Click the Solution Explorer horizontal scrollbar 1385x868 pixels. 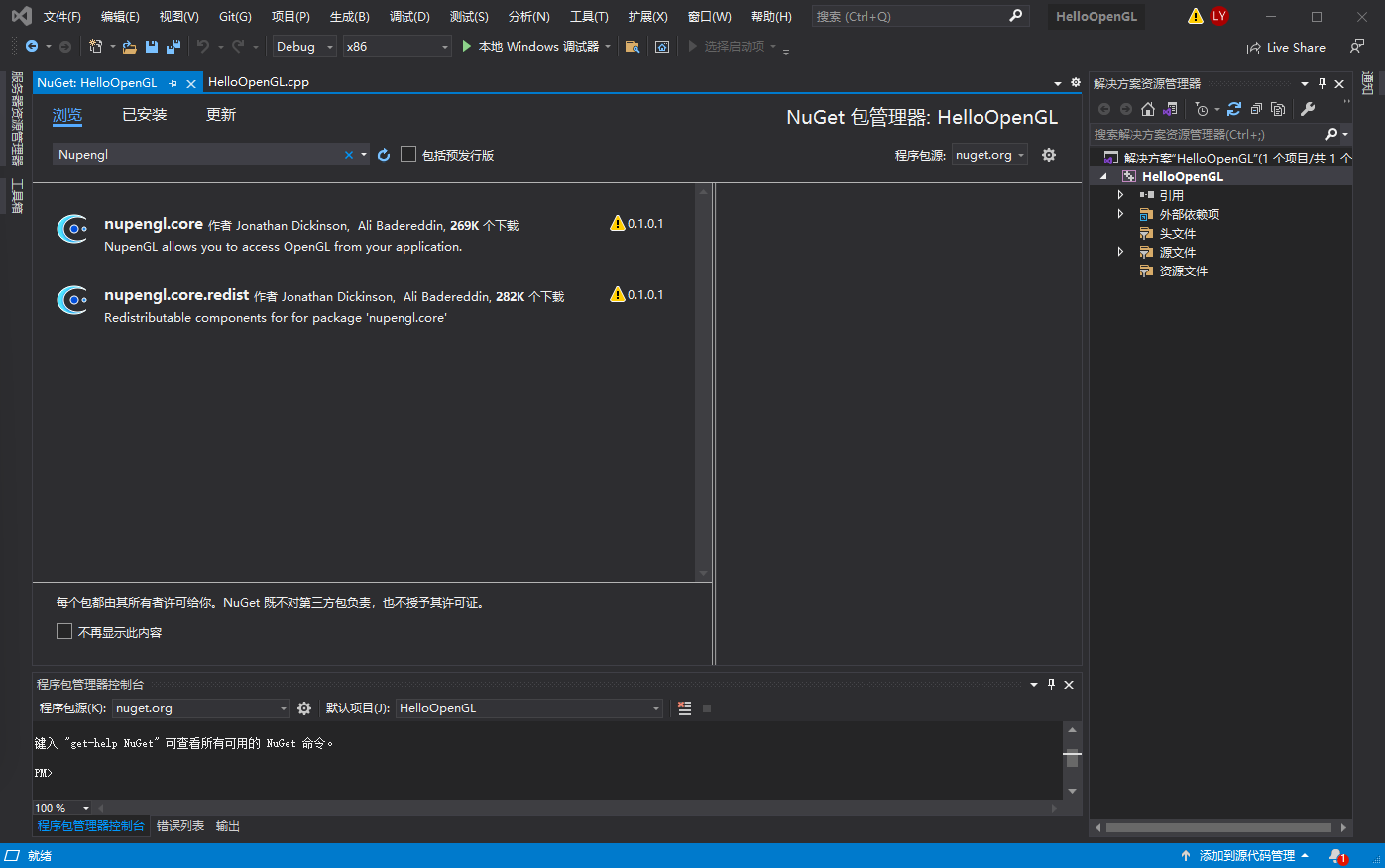point(1218,827)
